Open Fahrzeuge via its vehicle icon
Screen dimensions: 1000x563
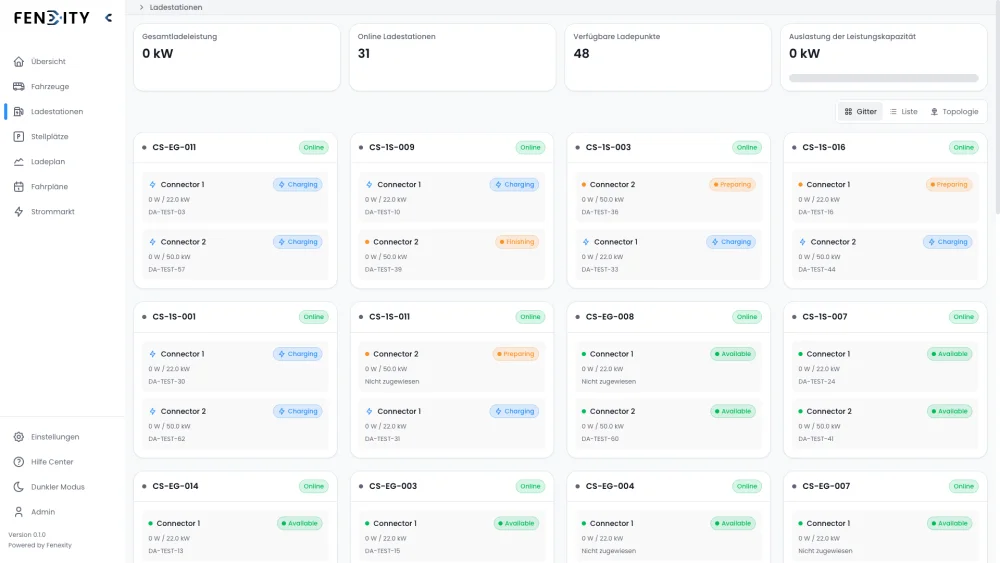[19, 87]
